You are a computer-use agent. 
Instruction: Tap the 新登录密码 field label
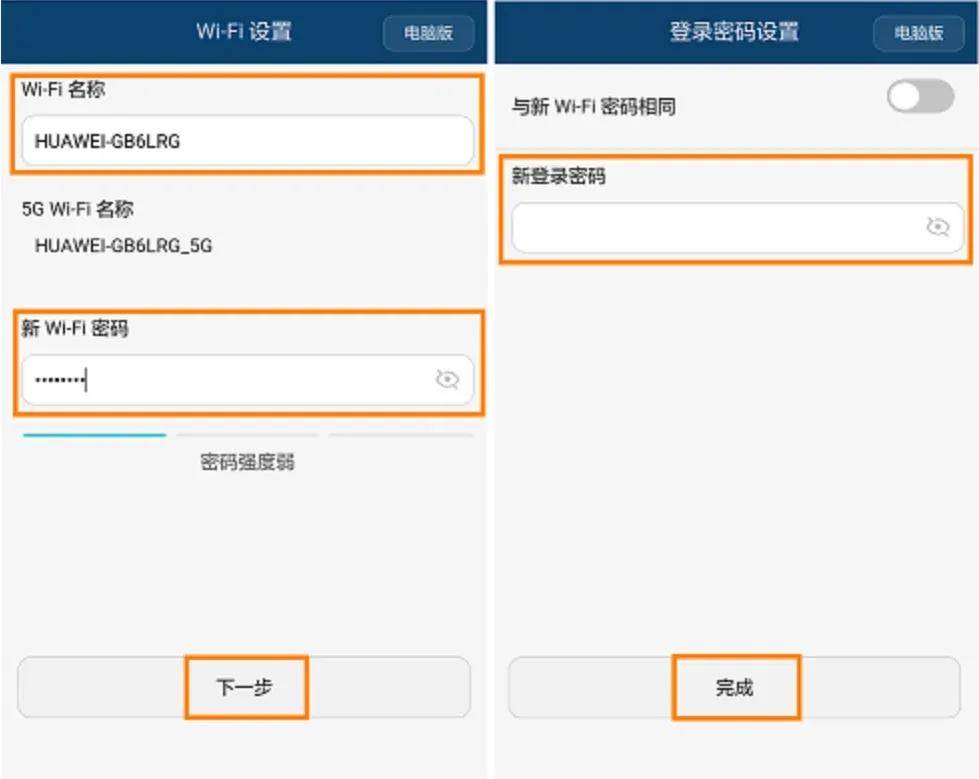coord(559,176)
